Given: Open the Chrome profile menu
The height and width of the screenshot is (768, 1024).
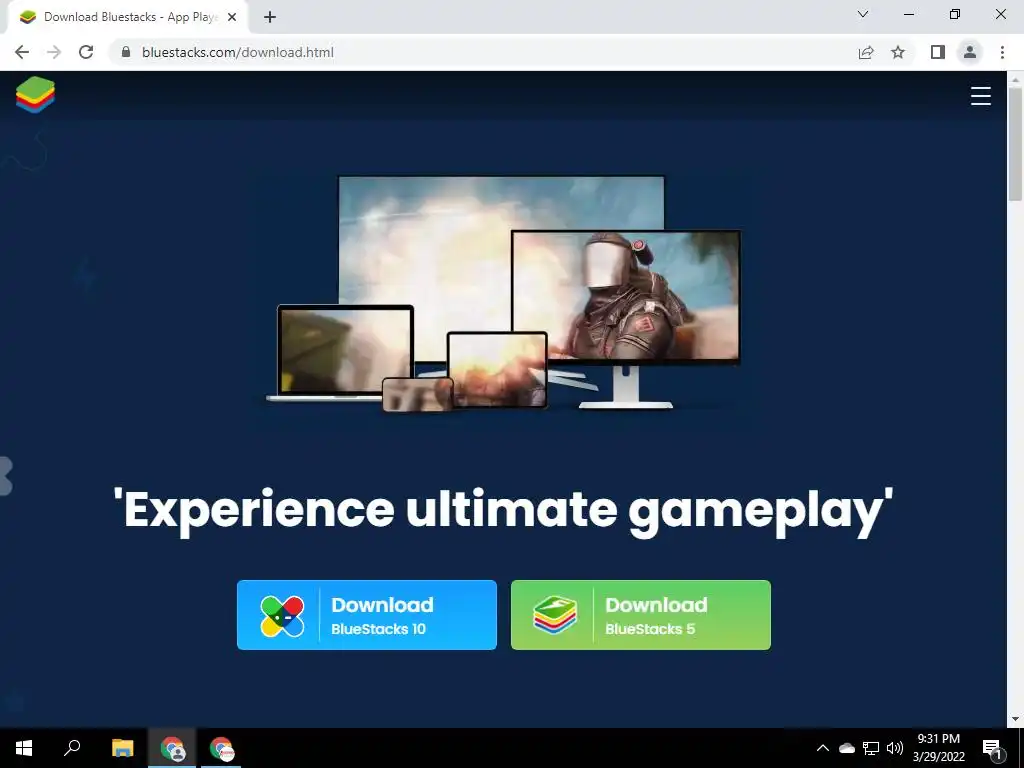Looking at the screenshot, I should [970, 52].
